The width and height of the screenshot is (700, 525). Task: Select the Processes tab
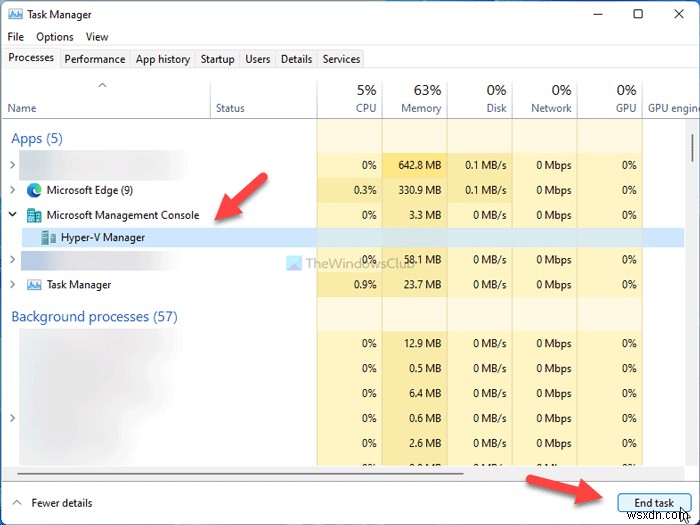pos(31,58)
